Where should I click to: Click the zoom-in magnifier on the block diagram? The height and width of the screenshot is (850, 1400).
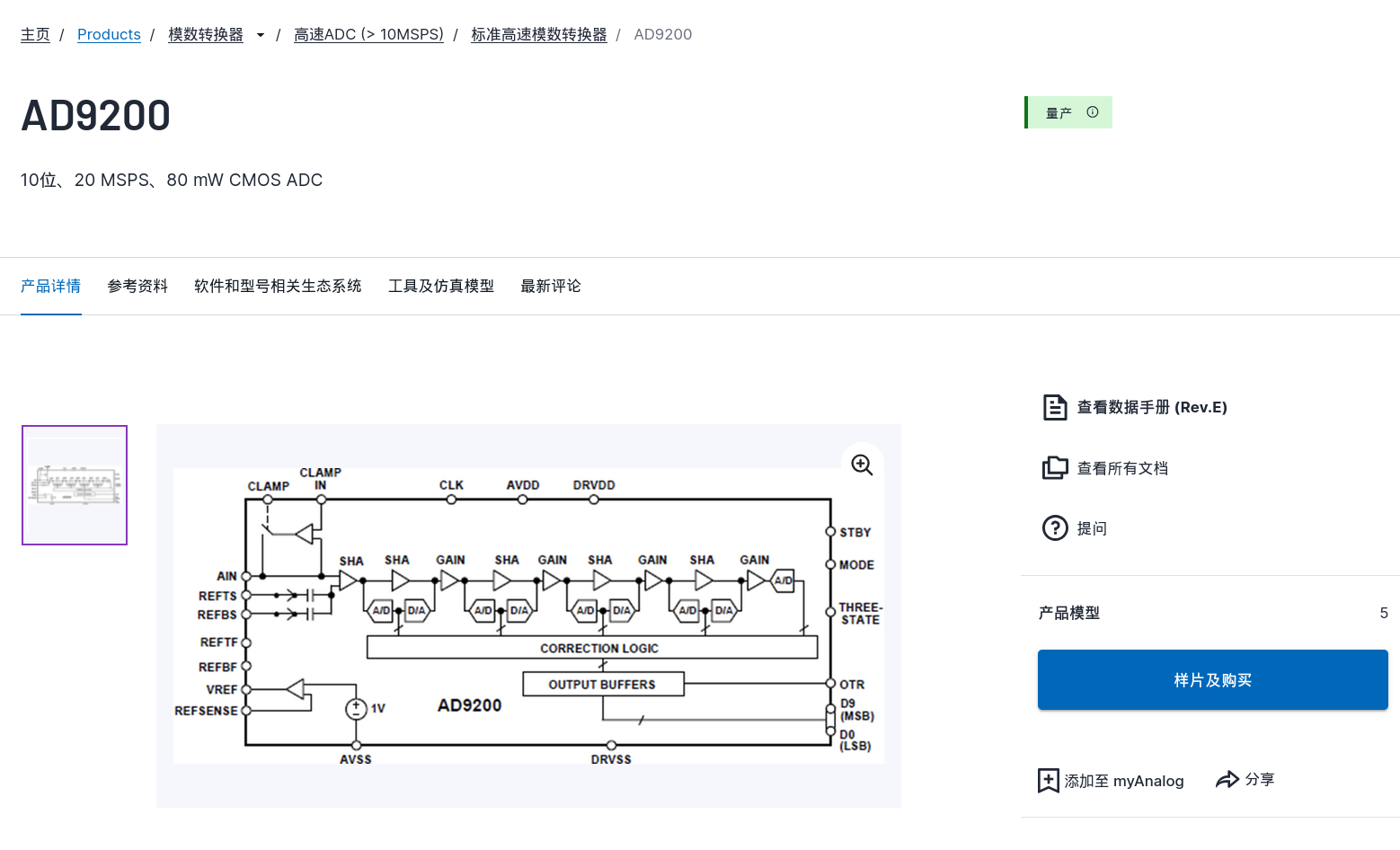pos(862,465)
